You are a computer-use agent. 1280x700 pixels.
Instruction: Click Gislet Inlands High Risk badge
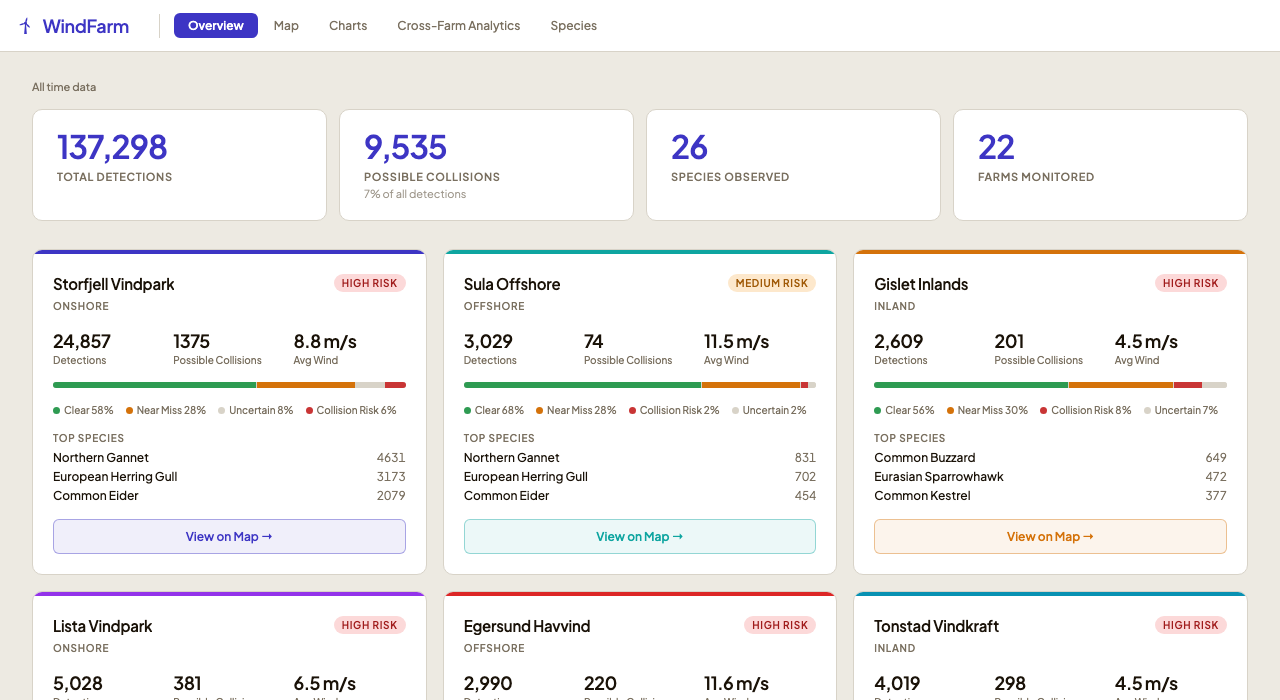click(1191, 283)
